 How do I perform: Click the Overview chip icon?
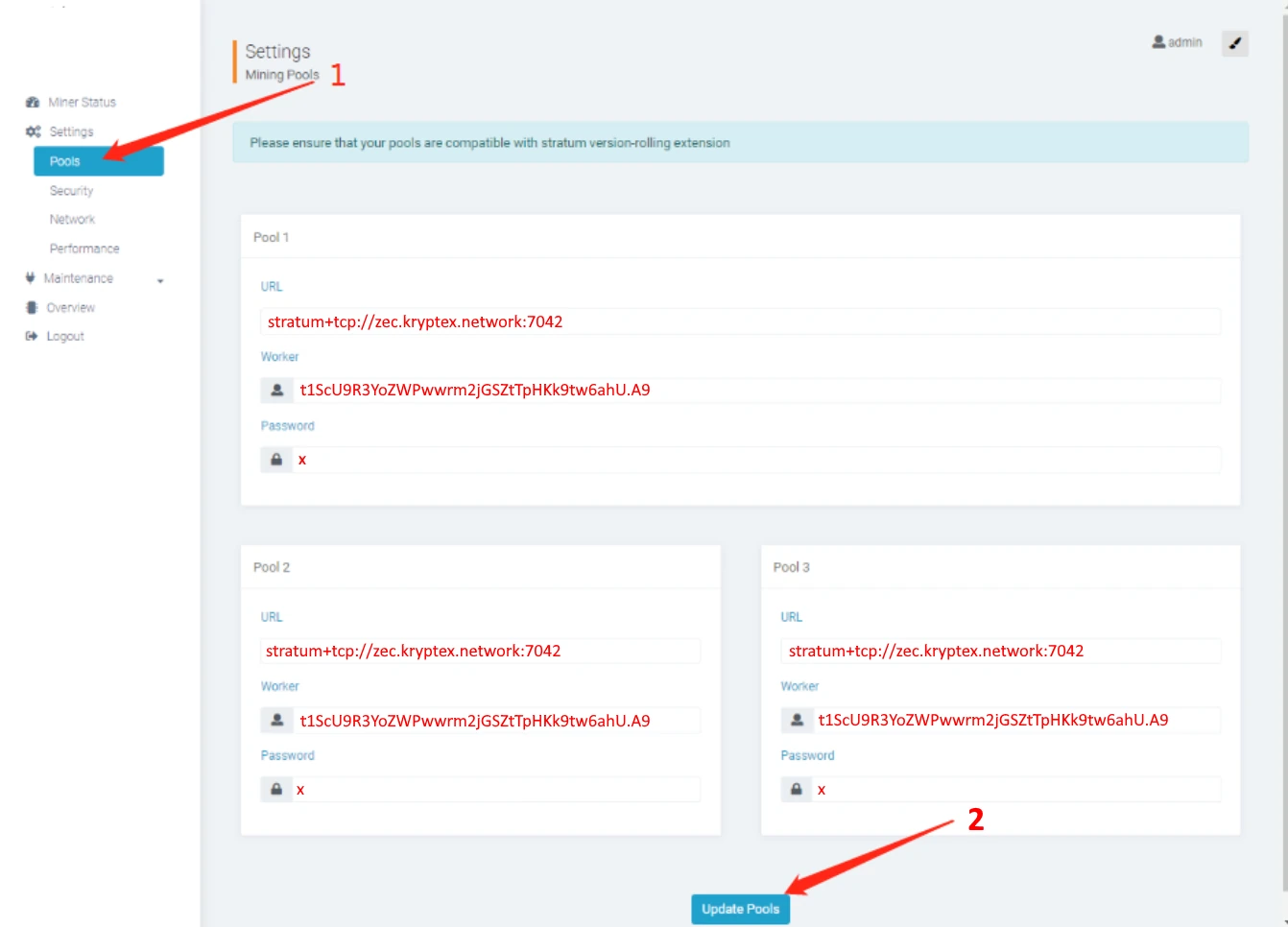click(32, 308)
